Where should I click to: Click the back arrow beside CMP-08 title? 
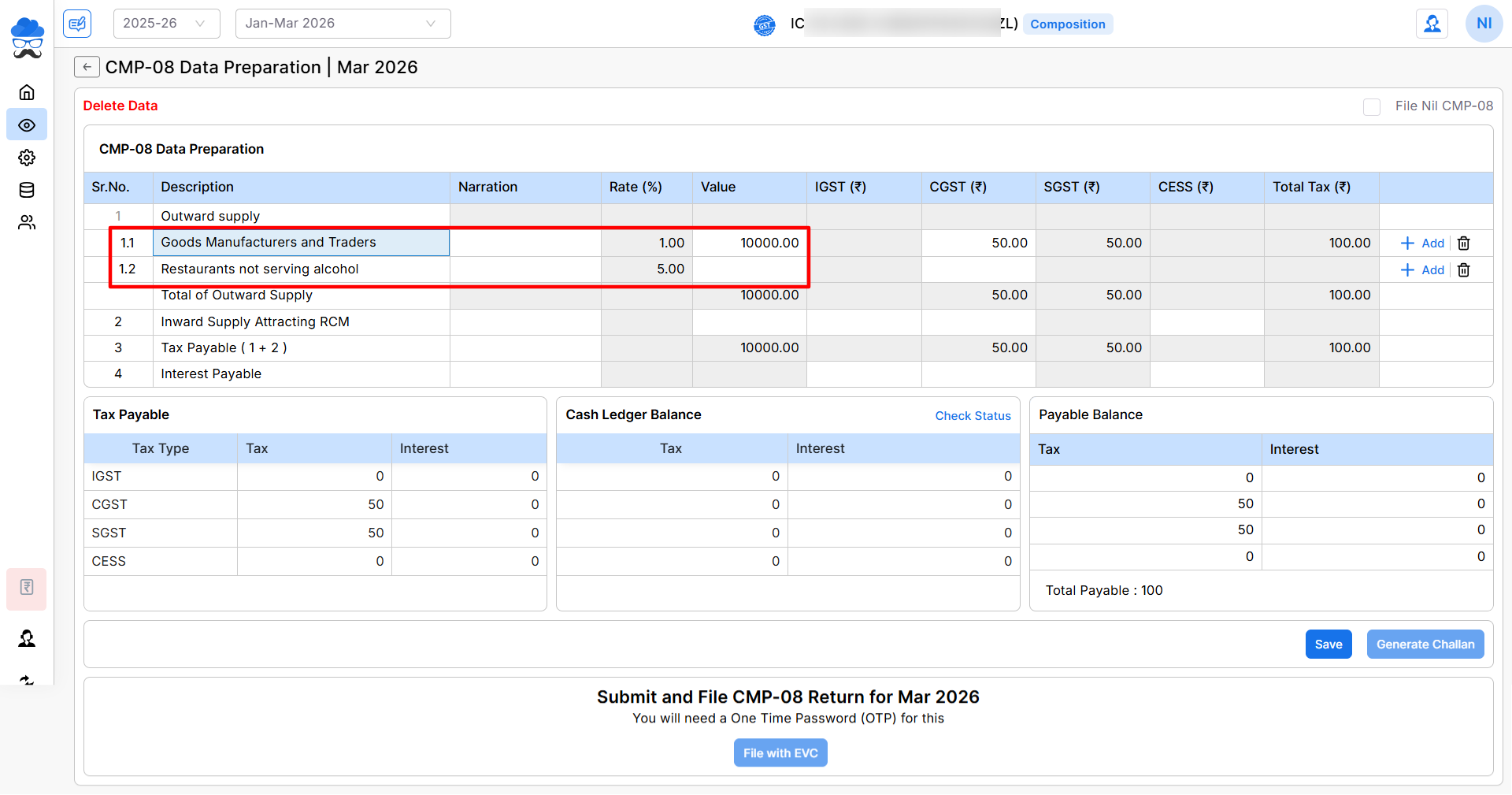[x=87, y=67]
